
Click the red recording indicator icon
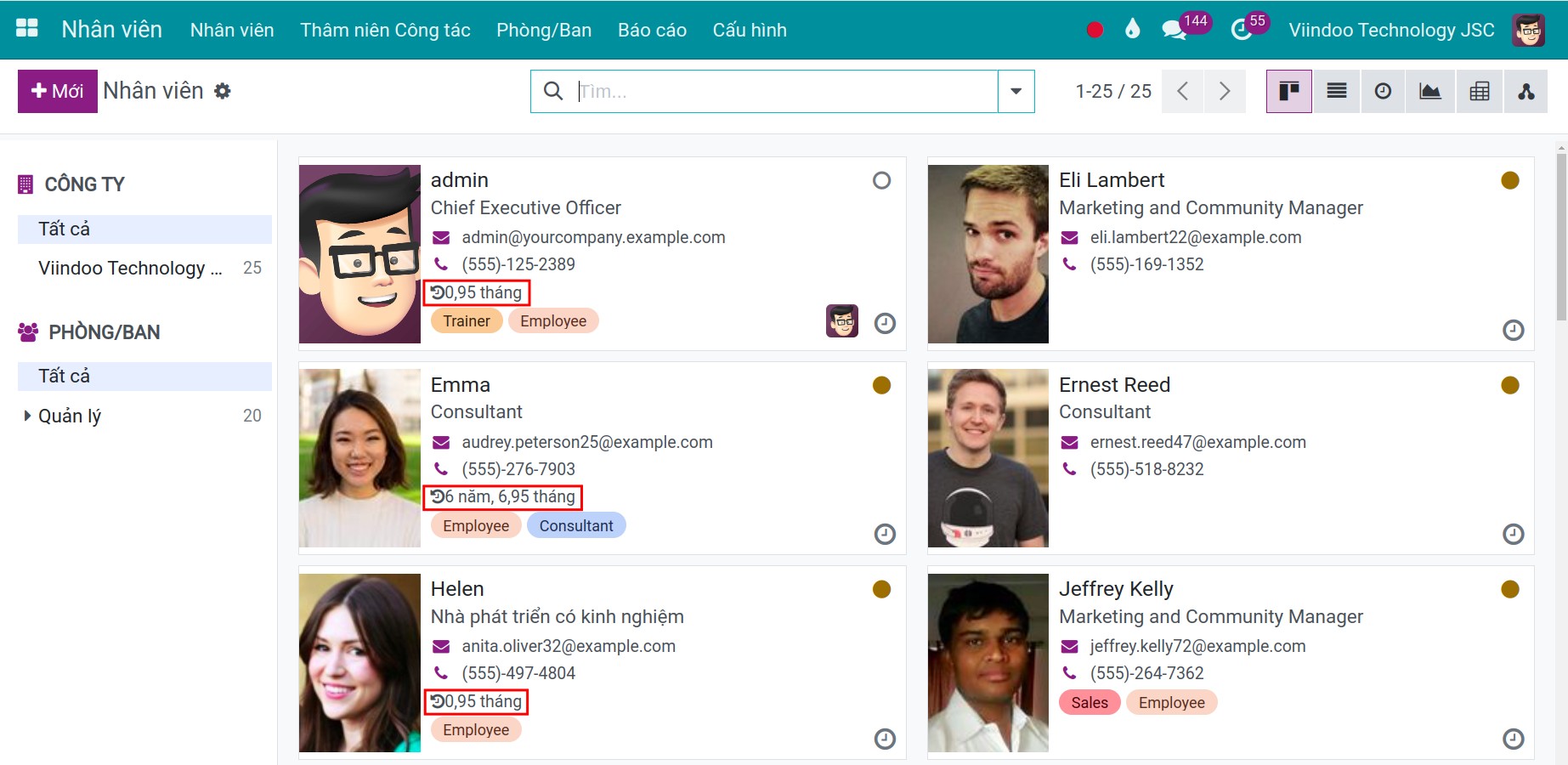[1095, 30]
